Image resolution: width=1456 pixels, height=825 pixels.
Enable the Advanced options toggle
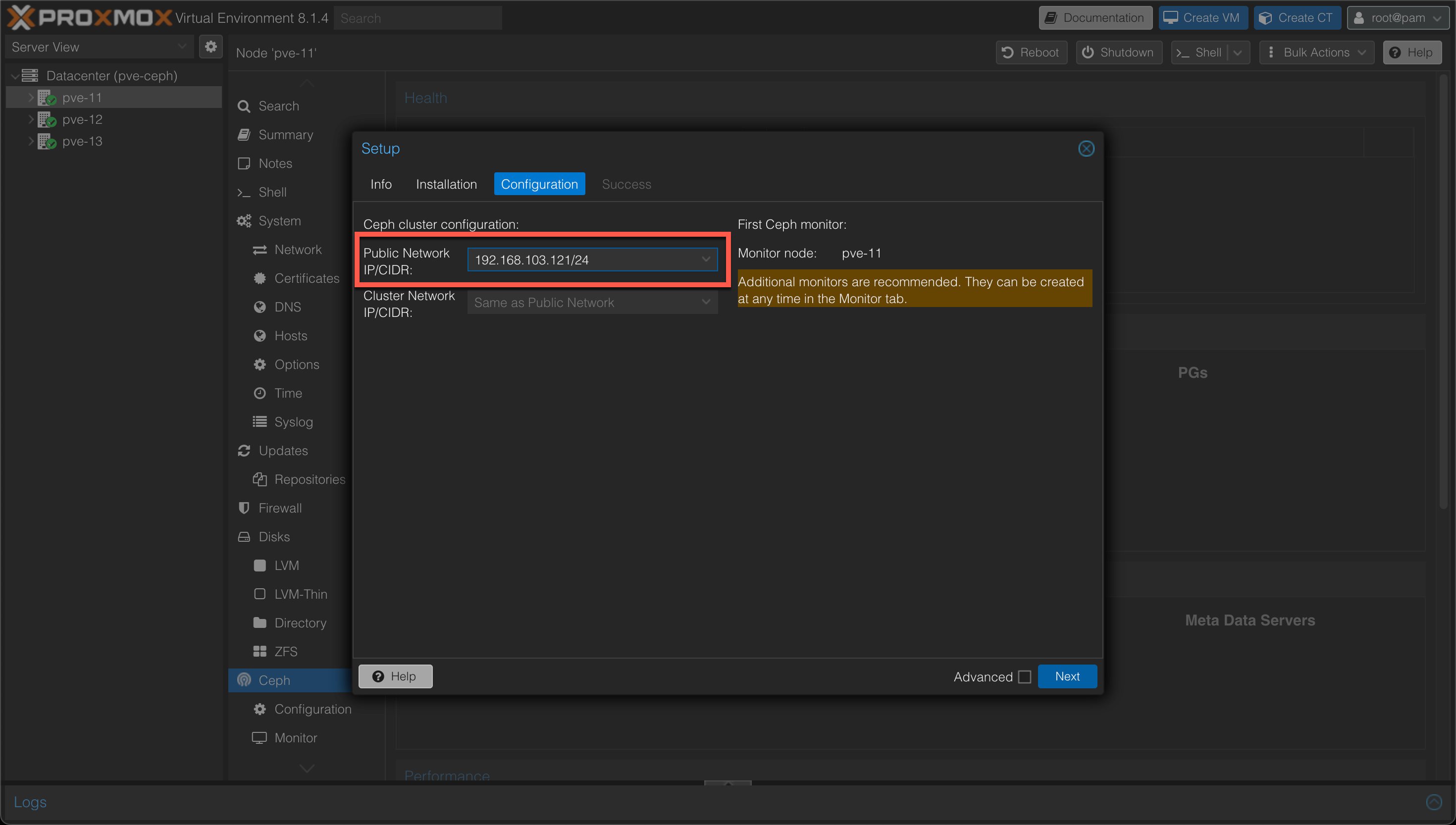1024,677
